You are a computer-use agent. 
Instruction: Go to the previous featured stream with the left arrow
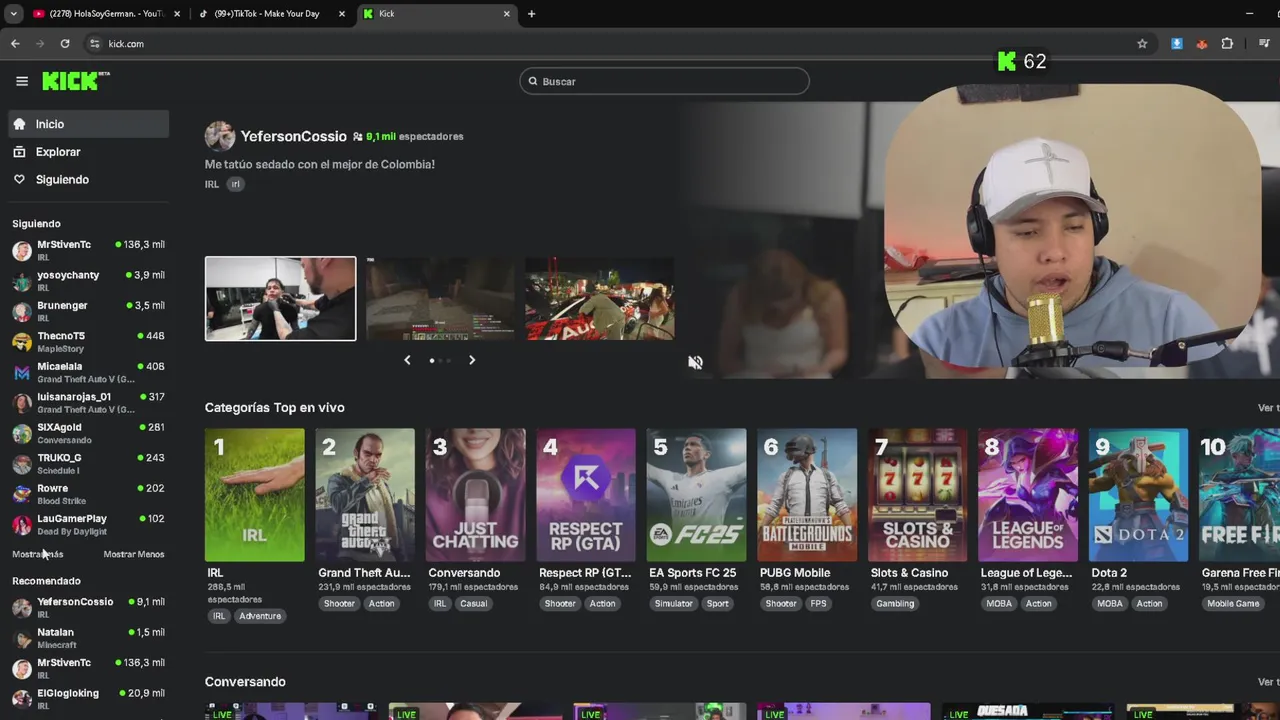point(407,360)
